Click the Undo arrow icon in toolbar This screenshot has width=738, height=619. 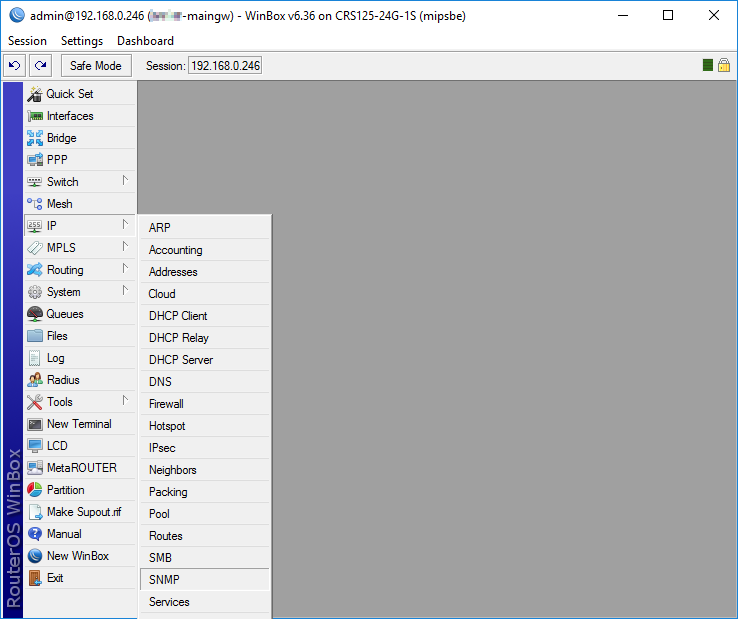pyautogui.click(x=15, y=65)
